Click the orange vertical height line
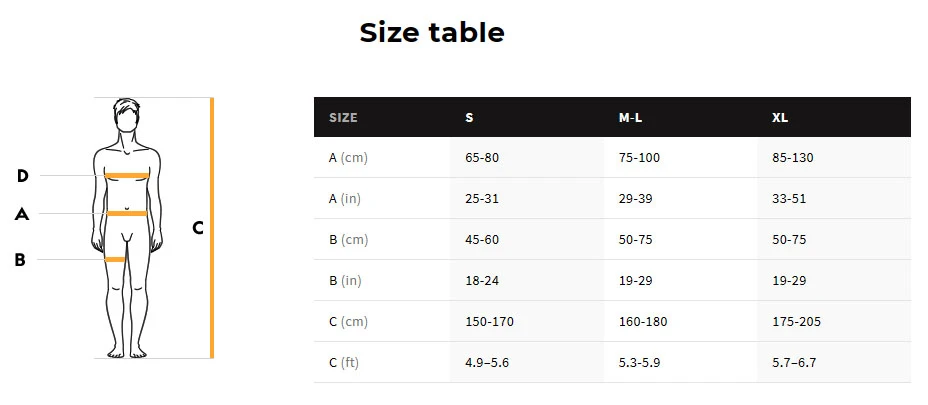Image resolution: width=928 pixels, height=405 pixels. [212, 228]
